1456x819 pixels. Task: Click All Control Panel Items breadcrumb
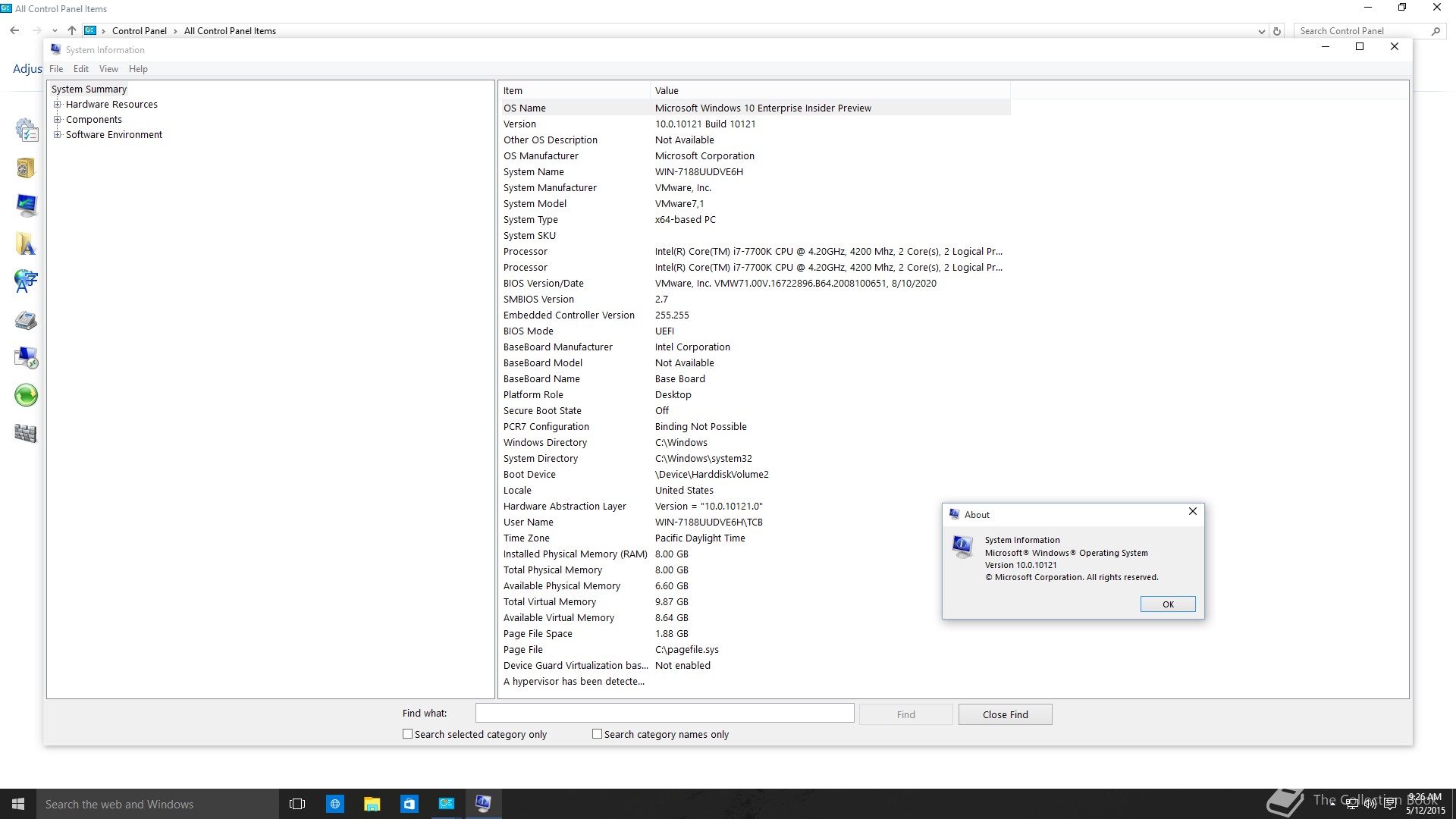[x=230, y=31]
